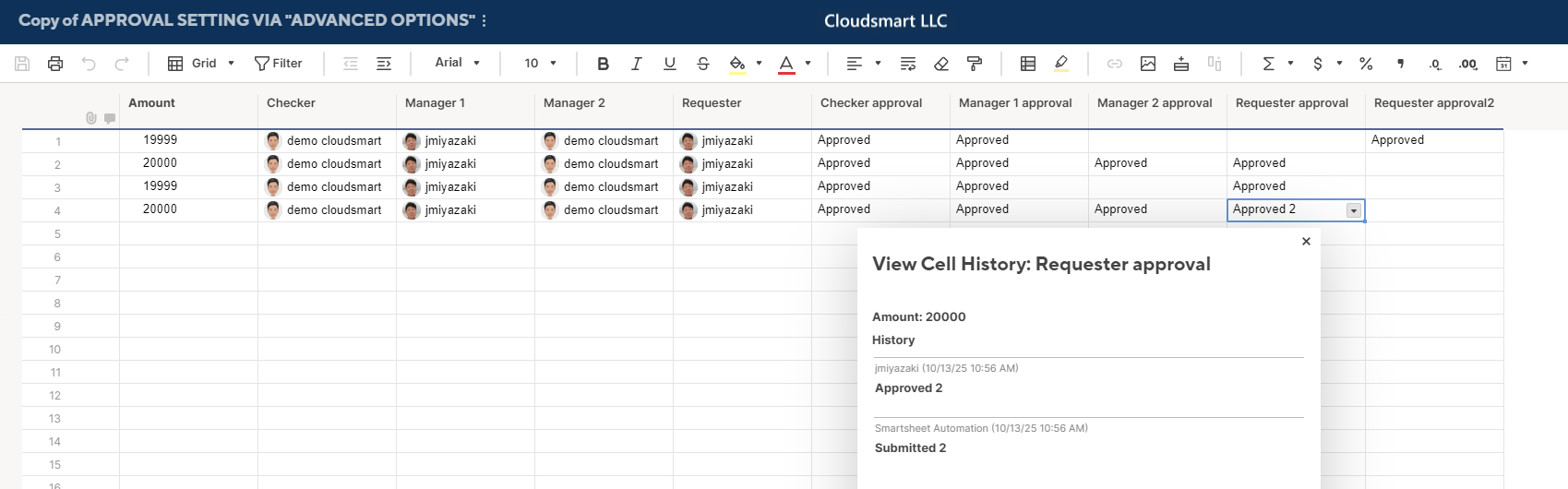The height and width of the screenshot is (489, 1568).
Task: Click row 4 Requester jmiyazaki cell
Action: pos(742,209)
